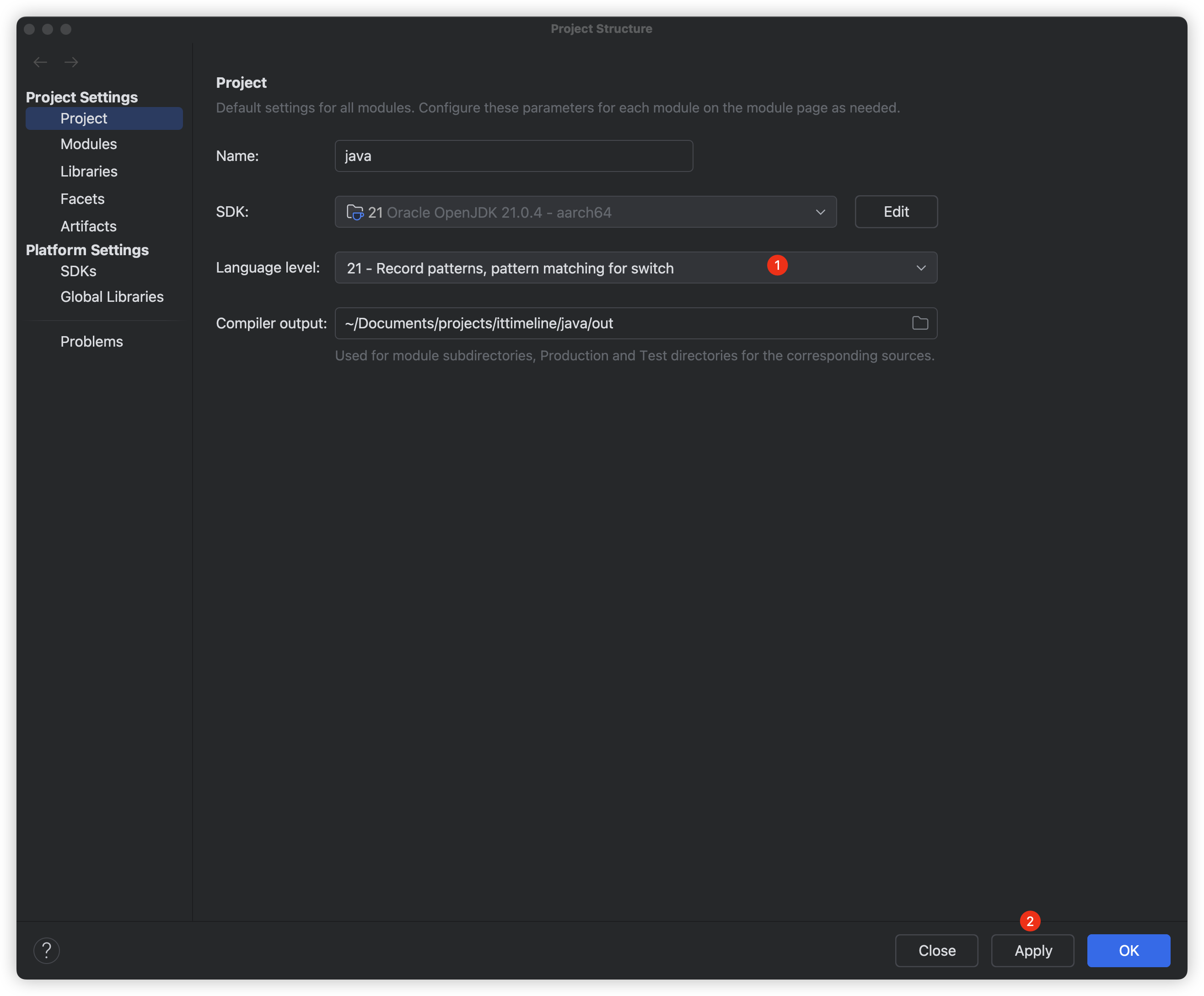Browse compiler output folder icon
Image resolution: width=1204 pixels, height=996 pixels.
coord(919,323)
